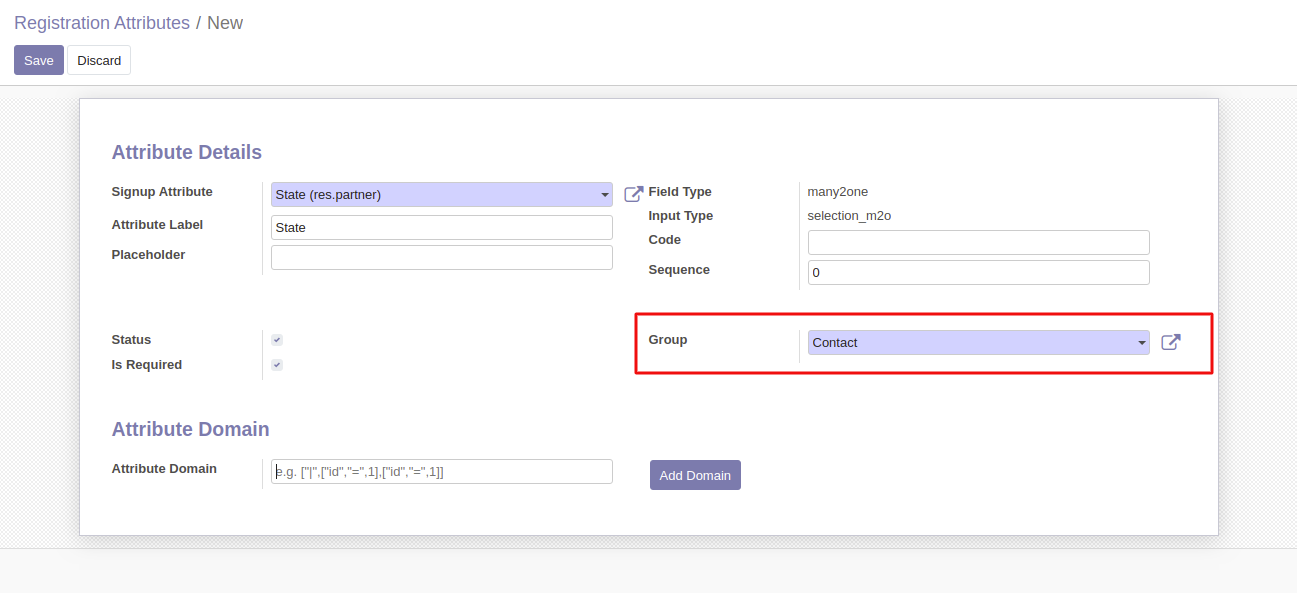Click the Code input field
The width and height of the screenshot is (1297, 593).
coord(978,242)
